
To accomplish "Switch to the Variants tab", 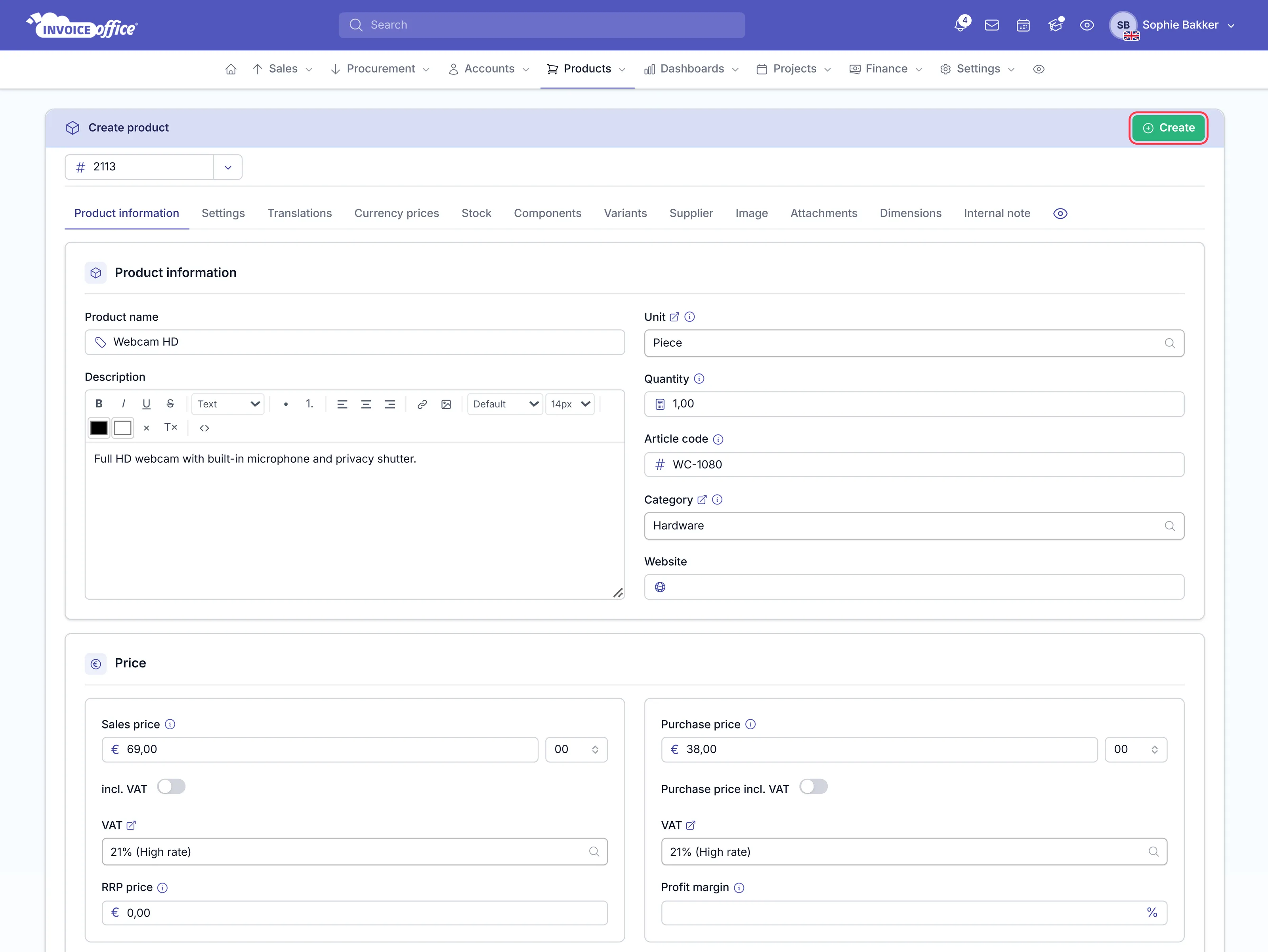I will [625, 213].
